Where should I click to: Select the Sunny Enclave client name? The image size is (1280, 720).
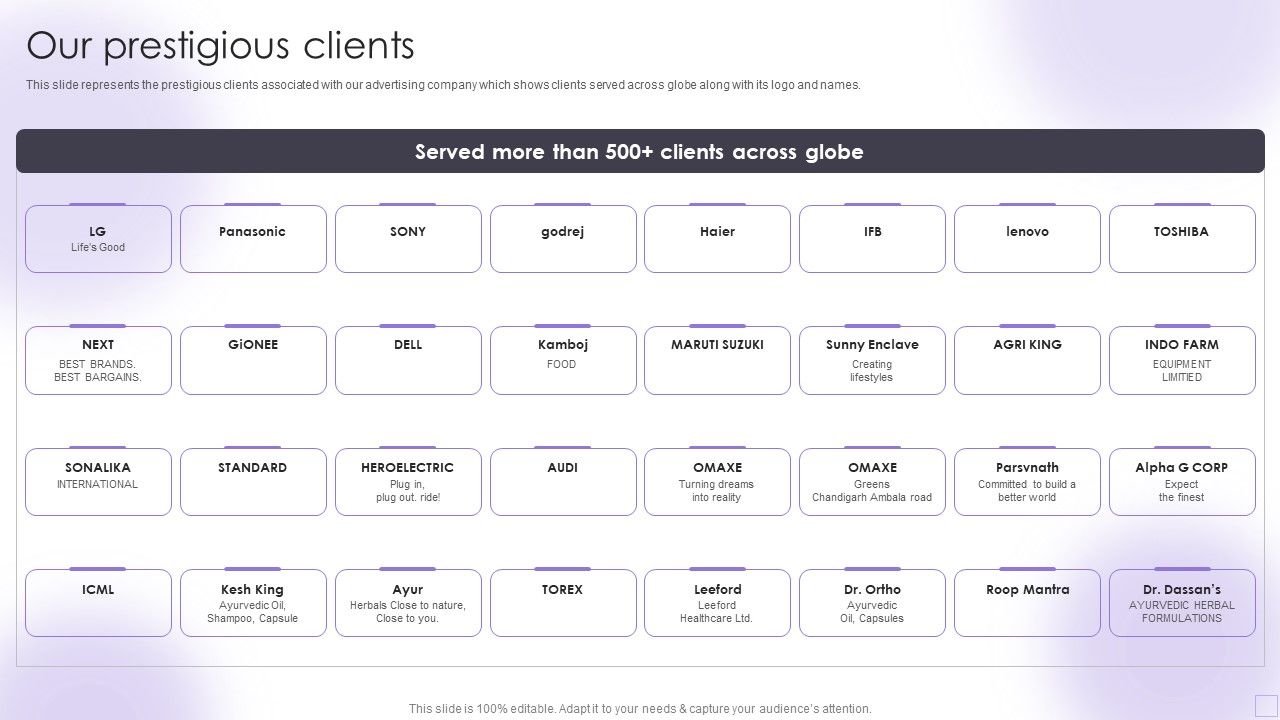point(872,345)
